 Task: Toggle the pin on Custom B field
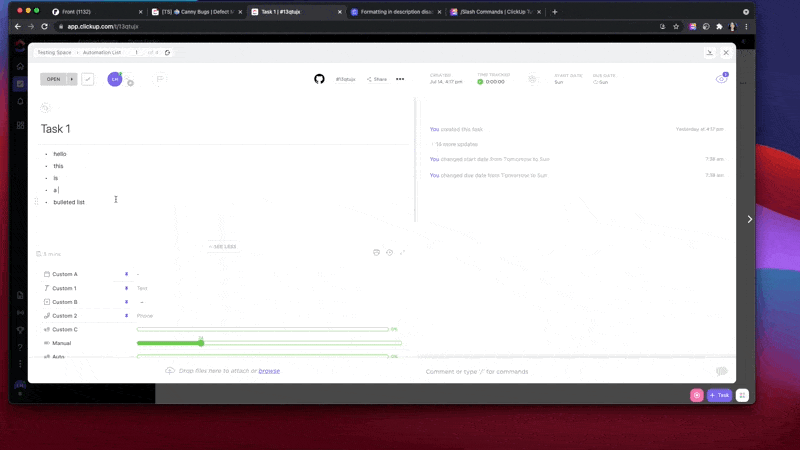coord(127,302)
